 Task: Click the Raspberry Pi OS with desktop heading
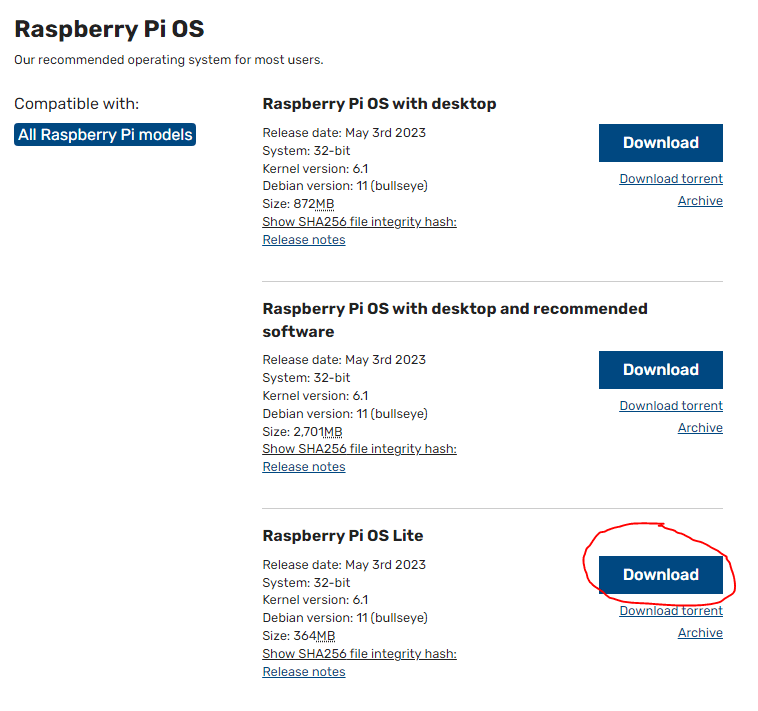[x=379, y=104]
